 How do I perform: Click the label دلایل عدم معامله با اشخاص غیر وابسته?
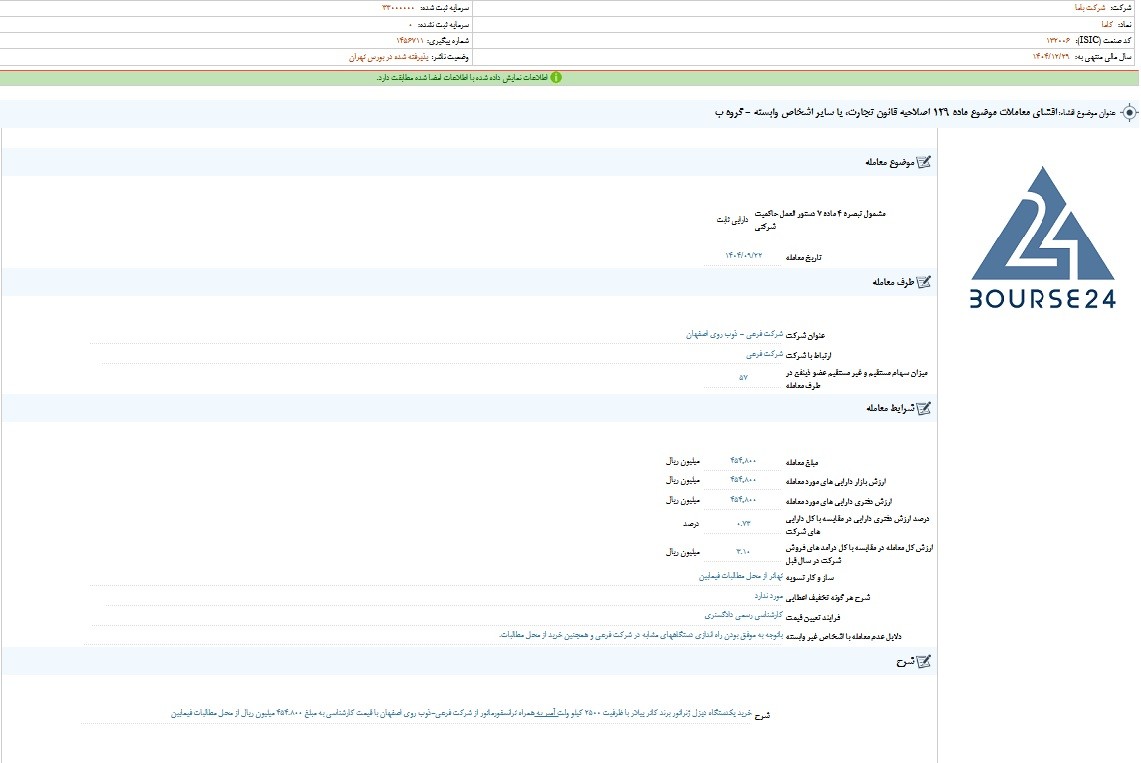(844, 637)
